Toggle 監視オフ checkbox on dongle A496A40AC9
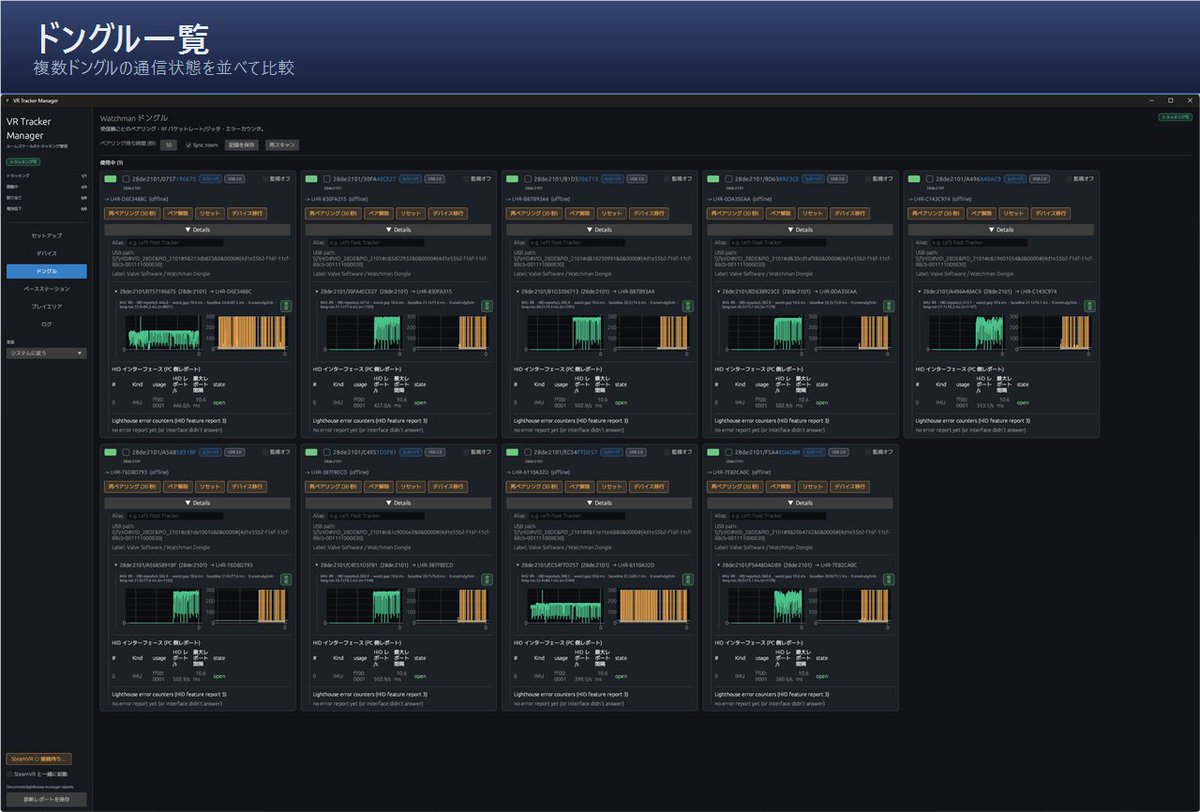Screen dimensions: 1200x812 (x=1067, y=179)
